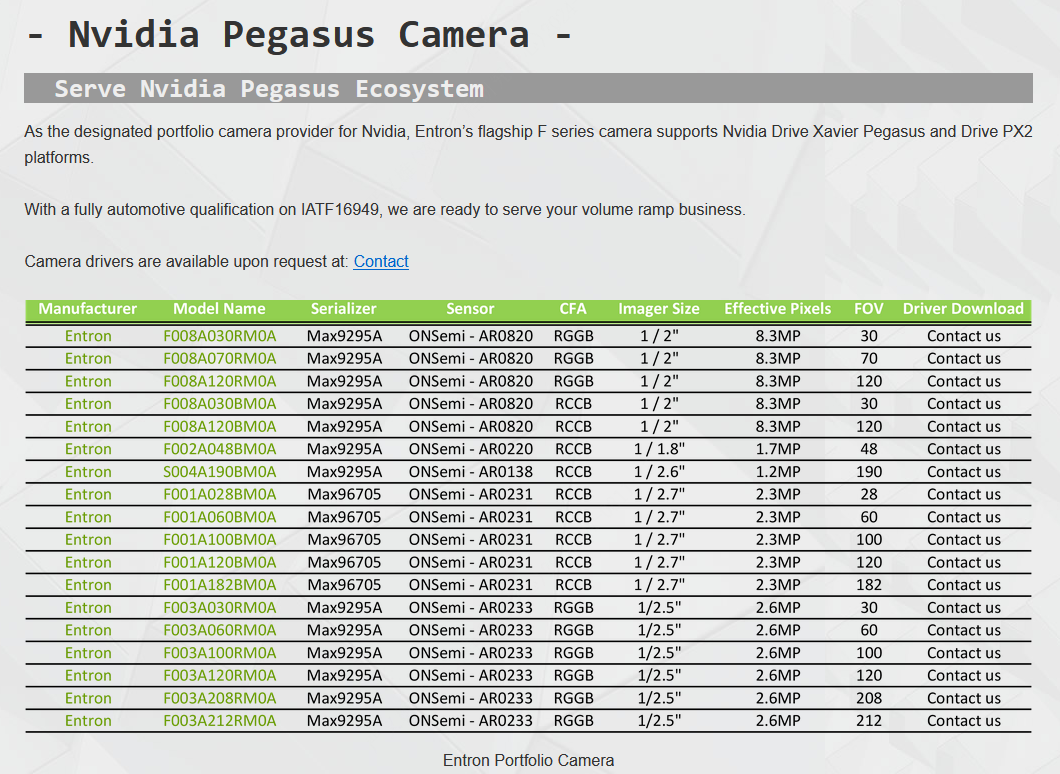Image resolution: width=1060 pixels, height=774 pixels.
Task: Click the FOV value 190
Action: [869, 472]
